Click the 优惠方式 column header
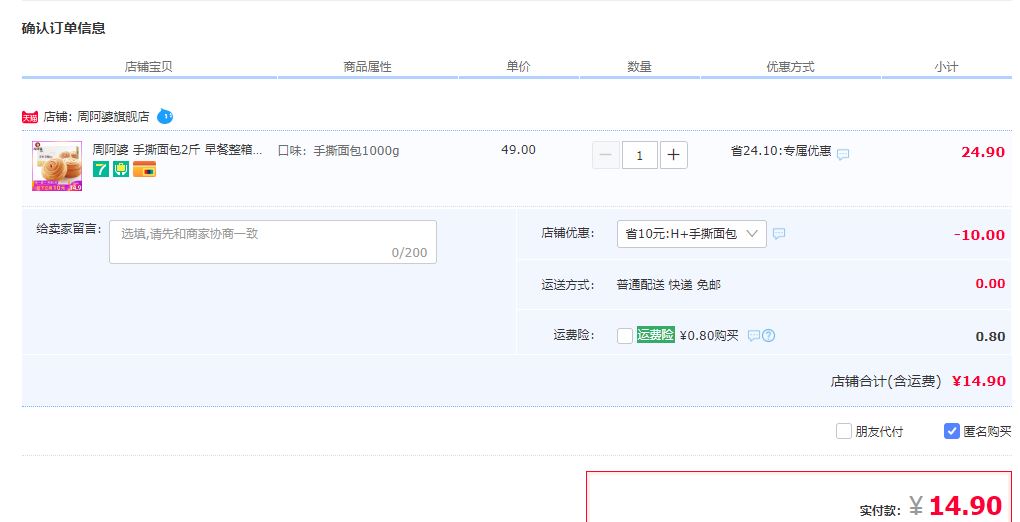1020x522 pixels. (790, 66)
